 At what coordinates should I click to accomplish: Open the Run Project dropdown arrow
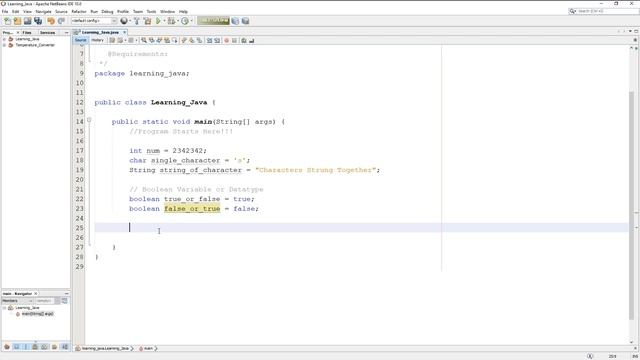(164, 21)
